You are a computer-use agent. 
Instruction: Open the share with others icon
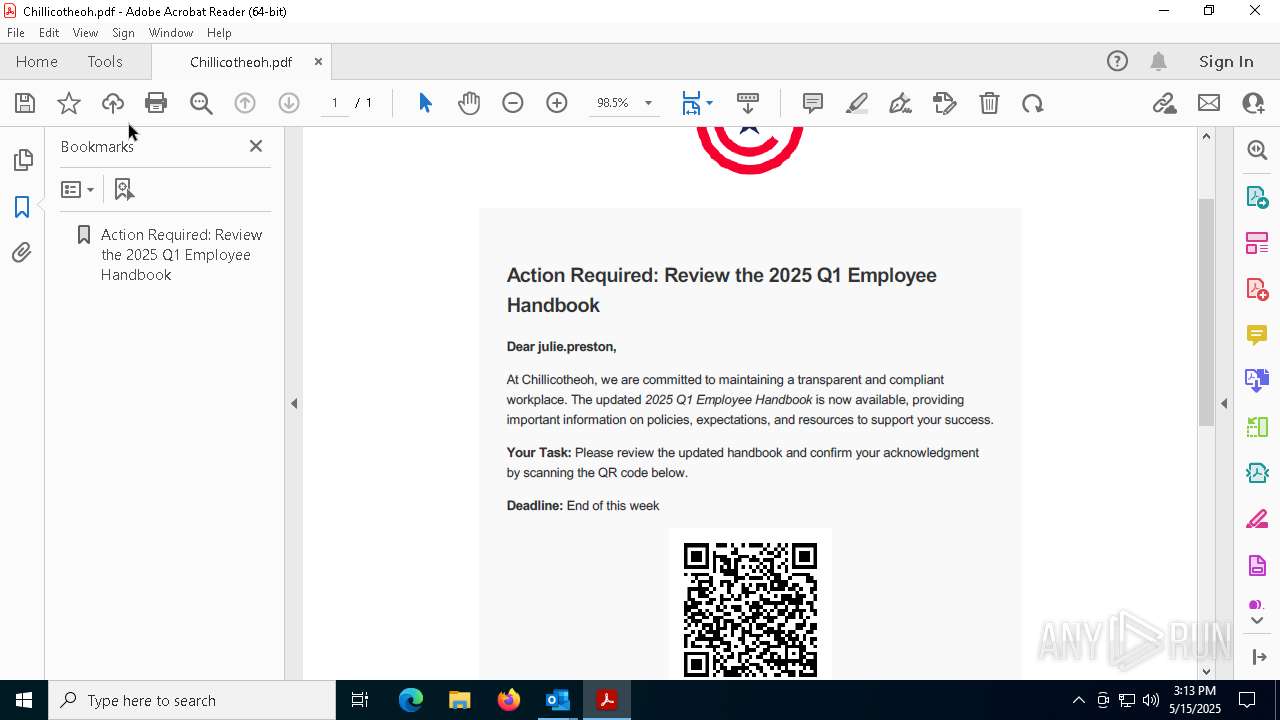(x=1253, y=103)
